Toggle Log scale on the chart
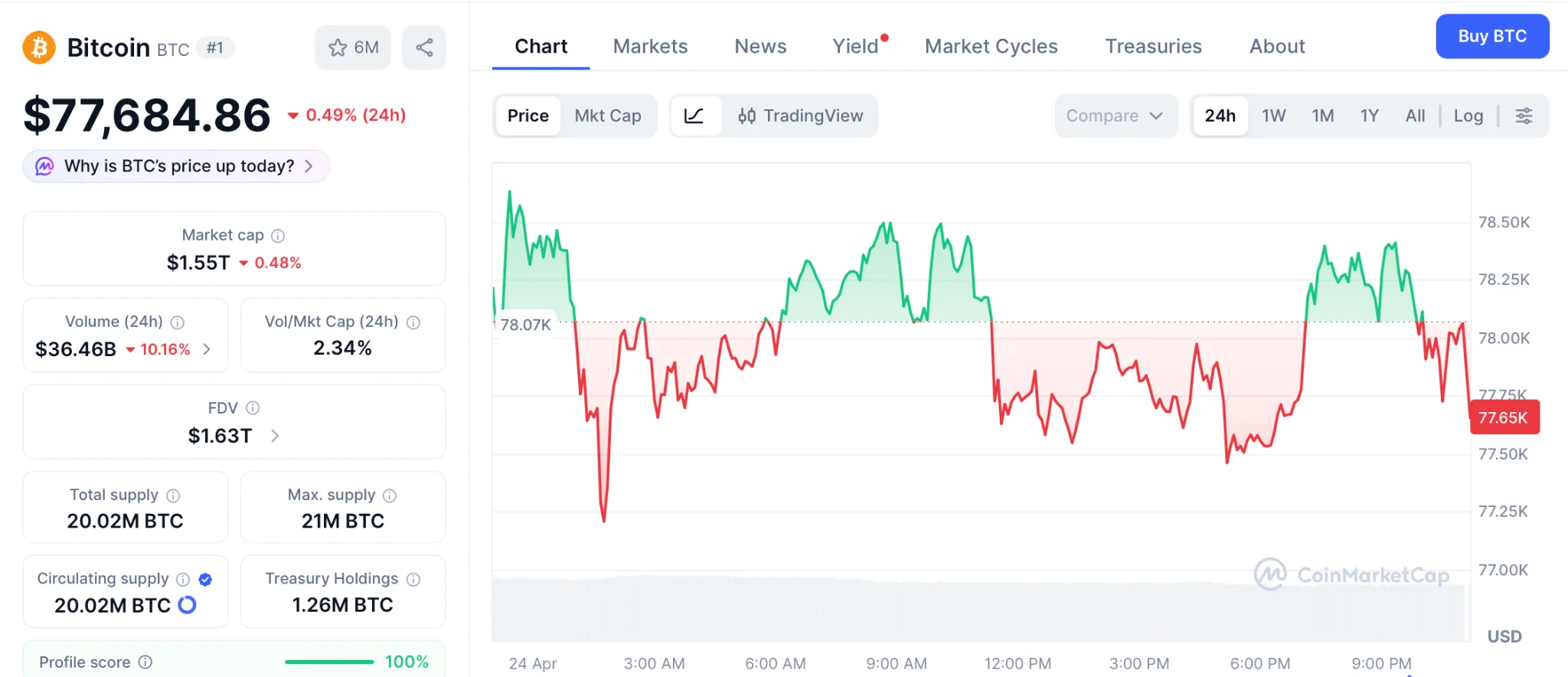This screenshot has height=677, width=1568. pyautogui.click(x=1468, y=116)
